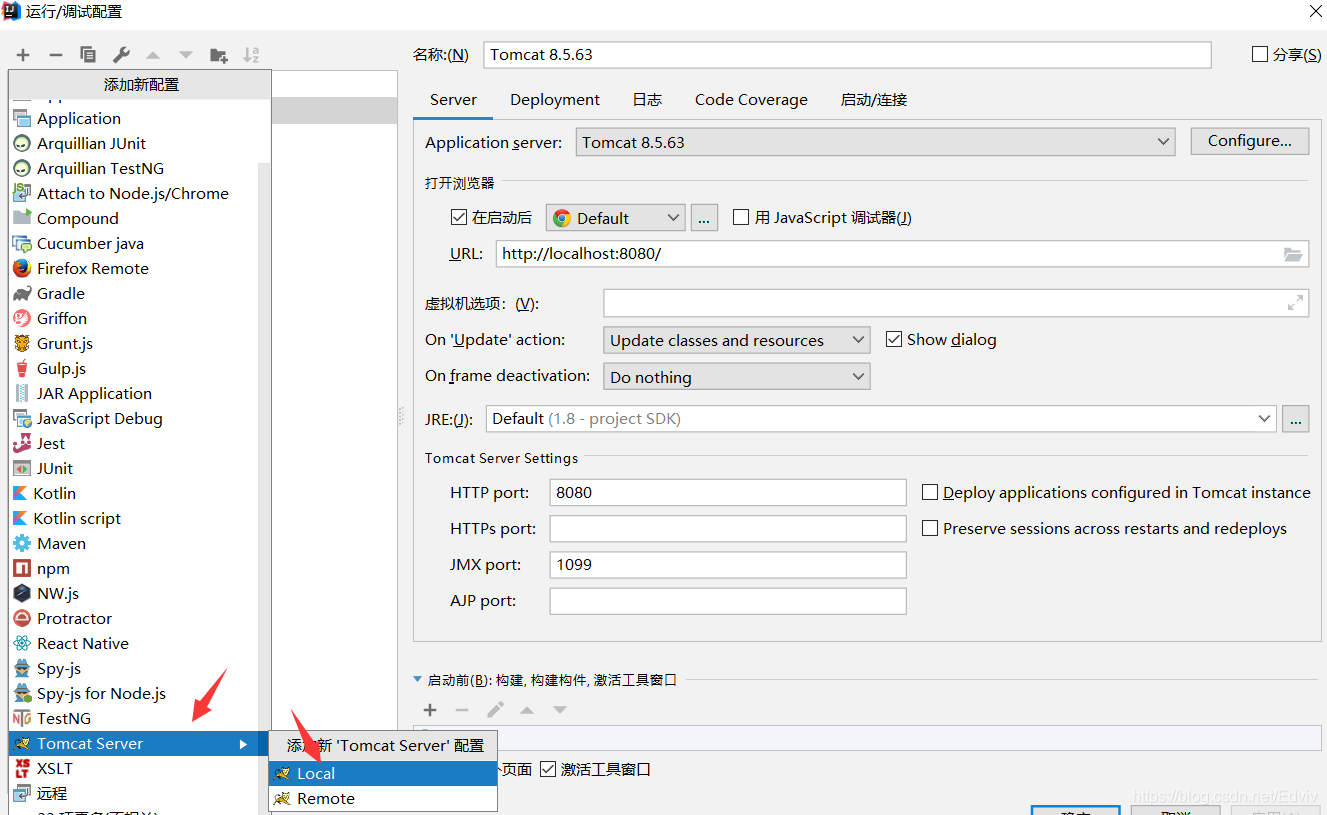
Task: Open the 启动/连接 tab
Action: tap(874, 100)
